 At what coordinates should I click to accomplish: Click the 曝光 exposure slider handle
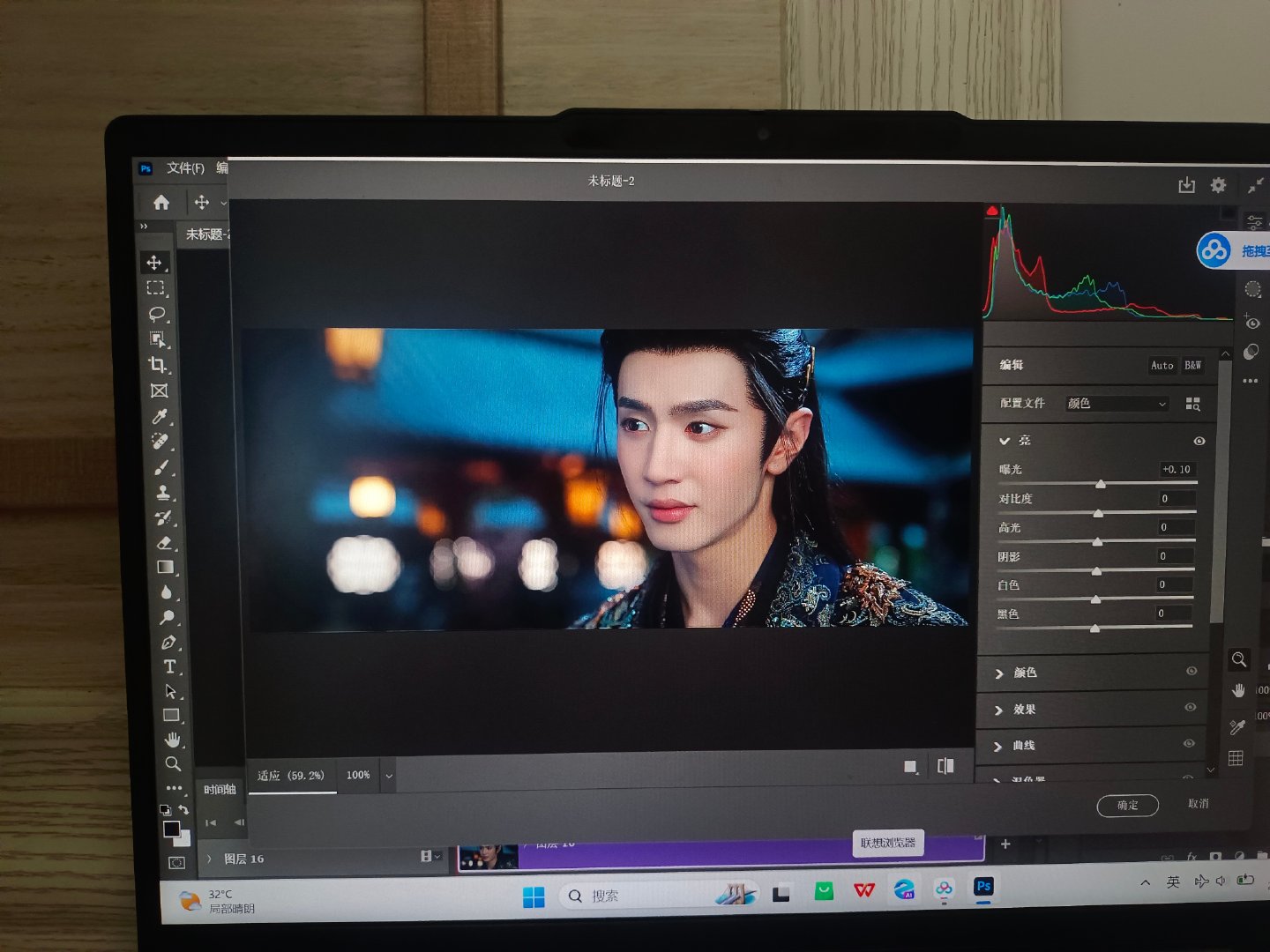point(1101,484)
